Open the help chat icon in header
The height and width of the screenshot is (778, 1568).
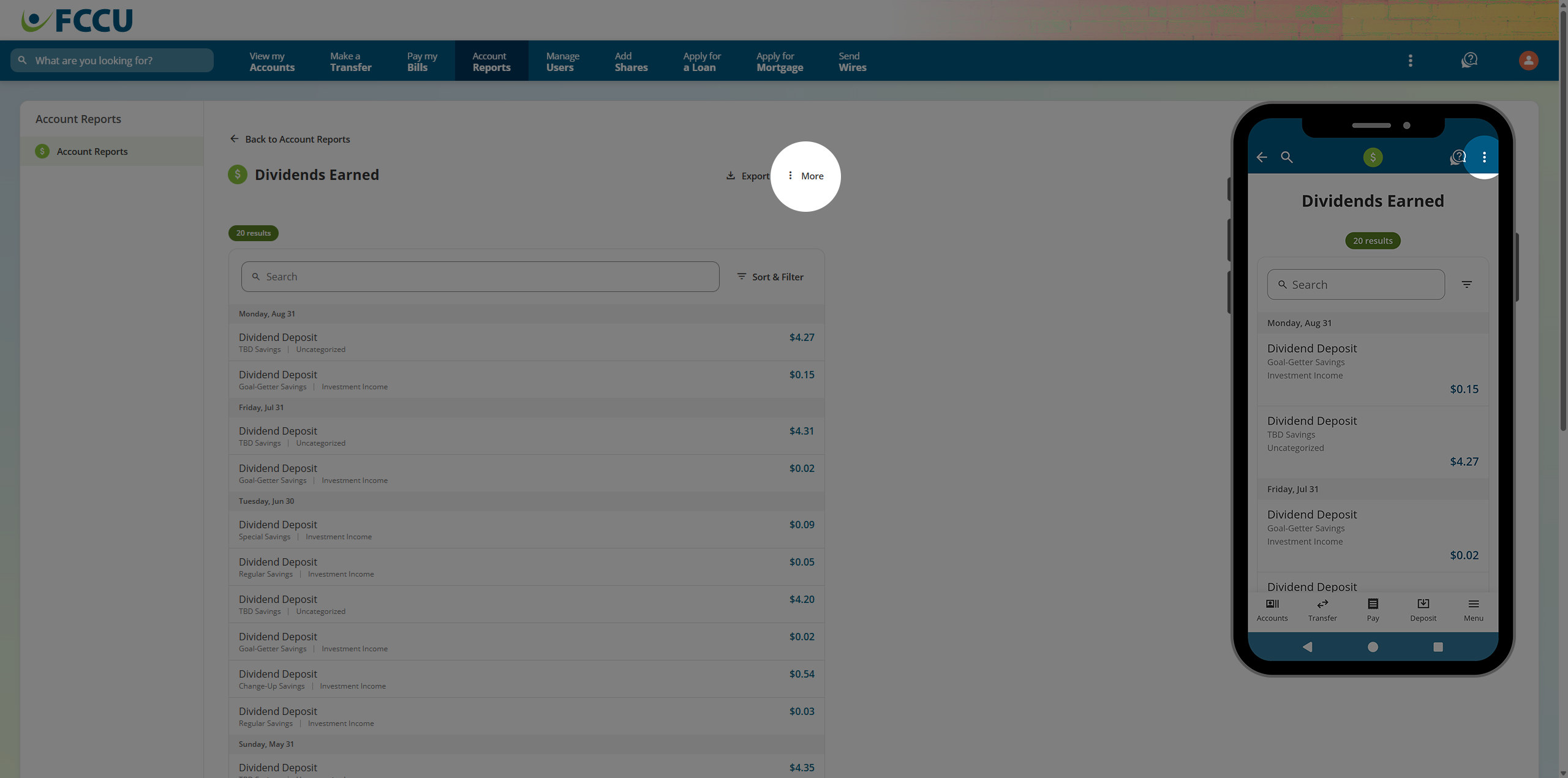tap(1469, 60)
